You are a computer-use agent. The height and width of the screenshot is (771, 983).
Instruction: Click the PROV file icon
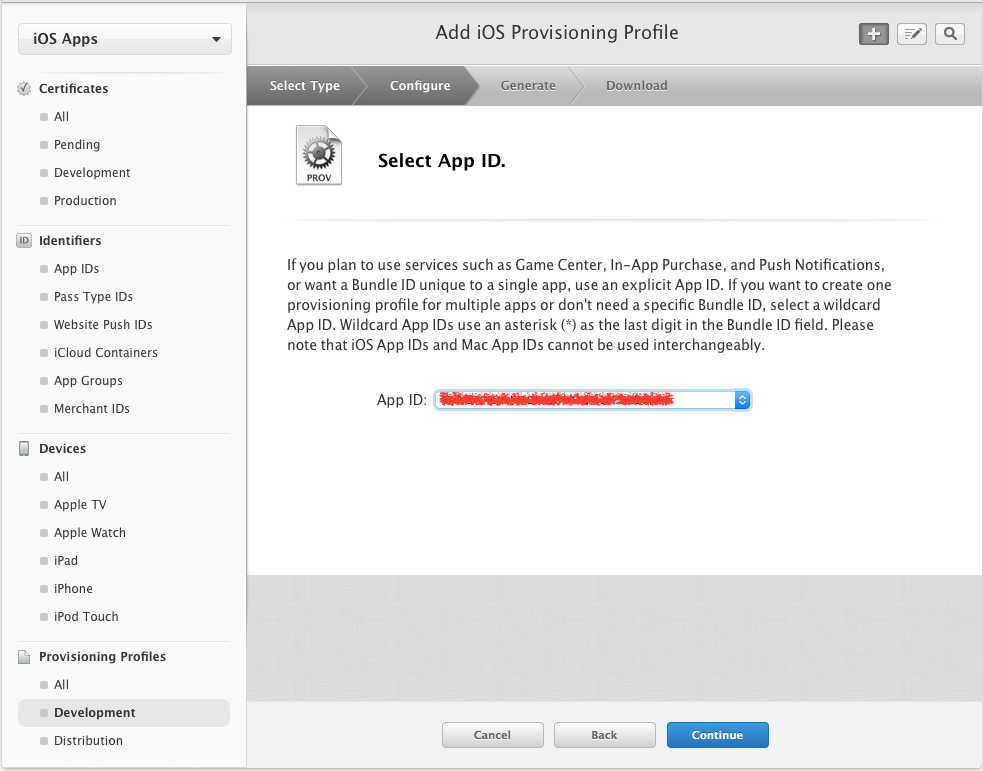pos(319,155)
